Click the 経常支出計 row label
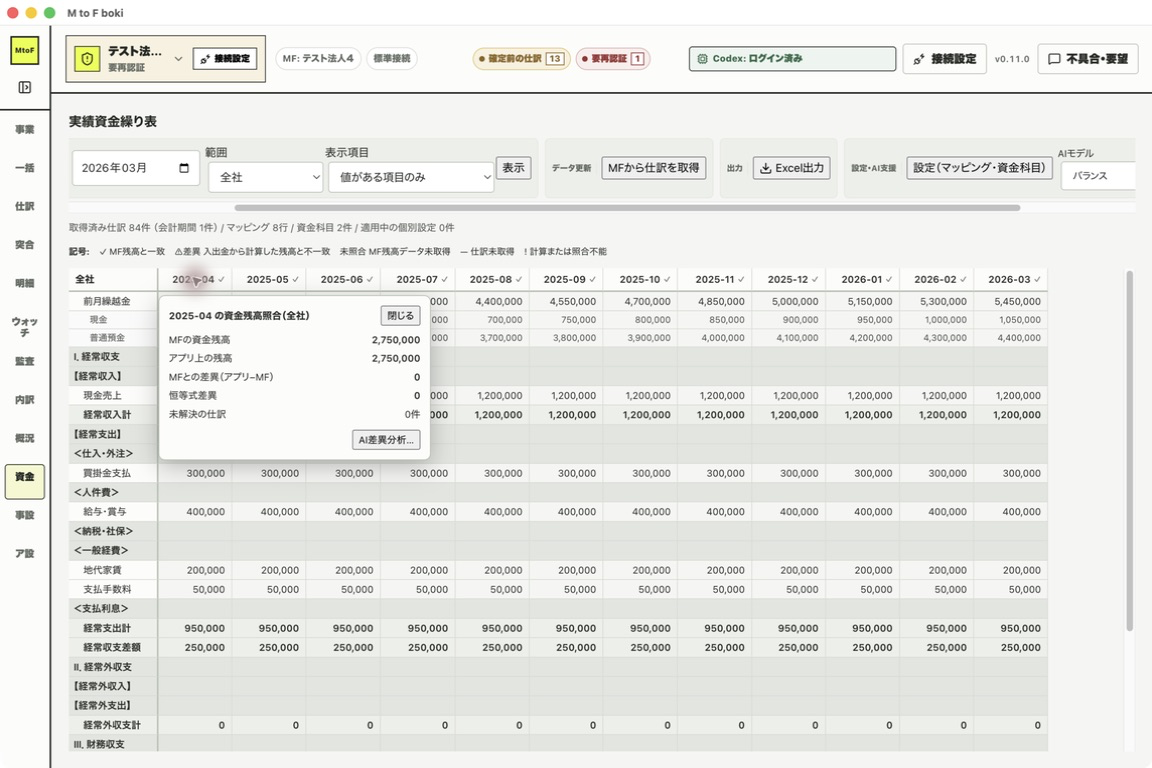This screenshot has height=768, width=1152. [107, 628]
